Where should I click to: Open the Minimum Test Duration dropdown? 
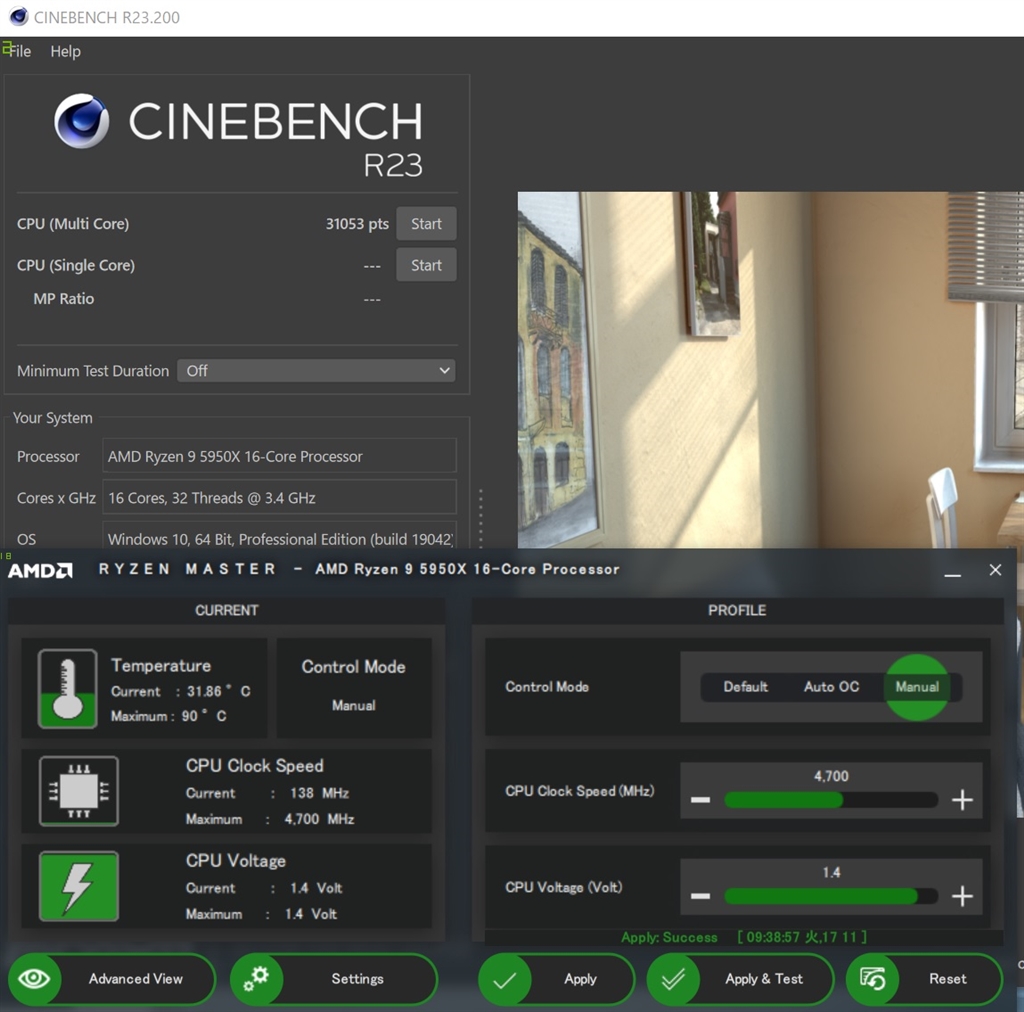point(316,370)
